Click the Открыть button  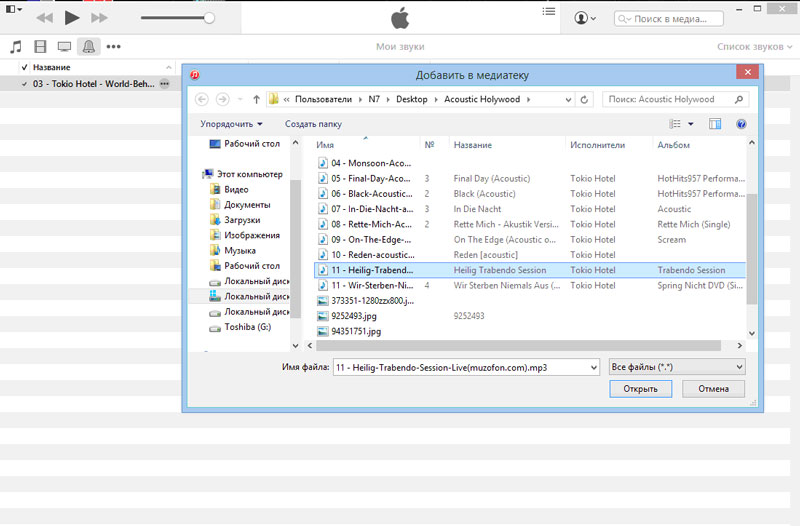tap(640, 389)
